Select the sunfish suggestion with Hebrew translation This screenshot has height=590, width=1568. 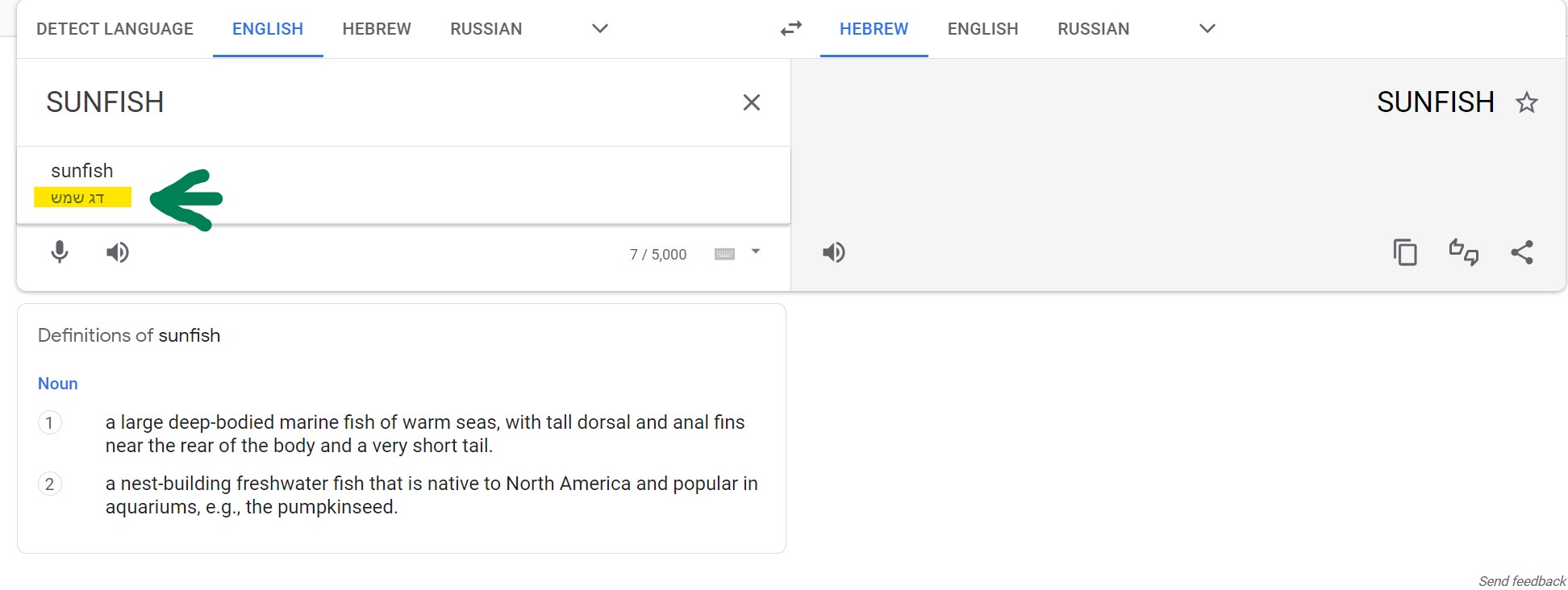(82, 184)
